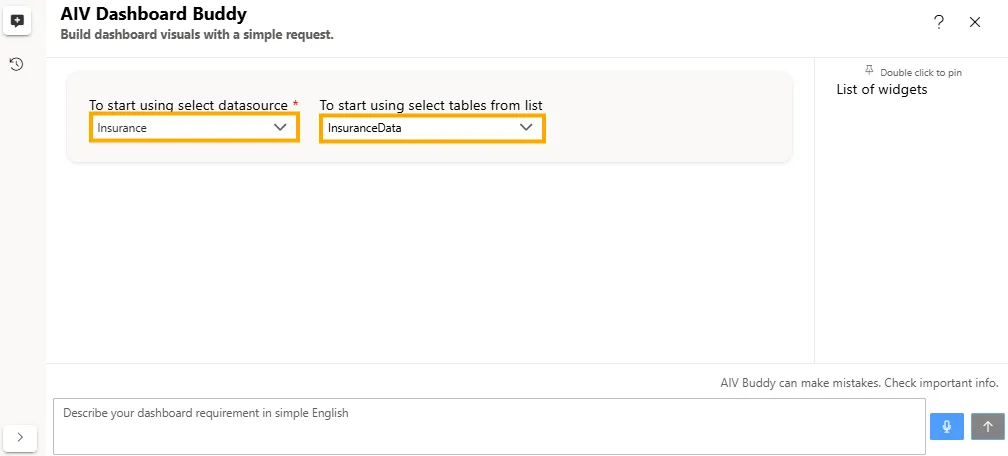Click the select tables from list label
The image size is (1008, 456).
(431, 105)
